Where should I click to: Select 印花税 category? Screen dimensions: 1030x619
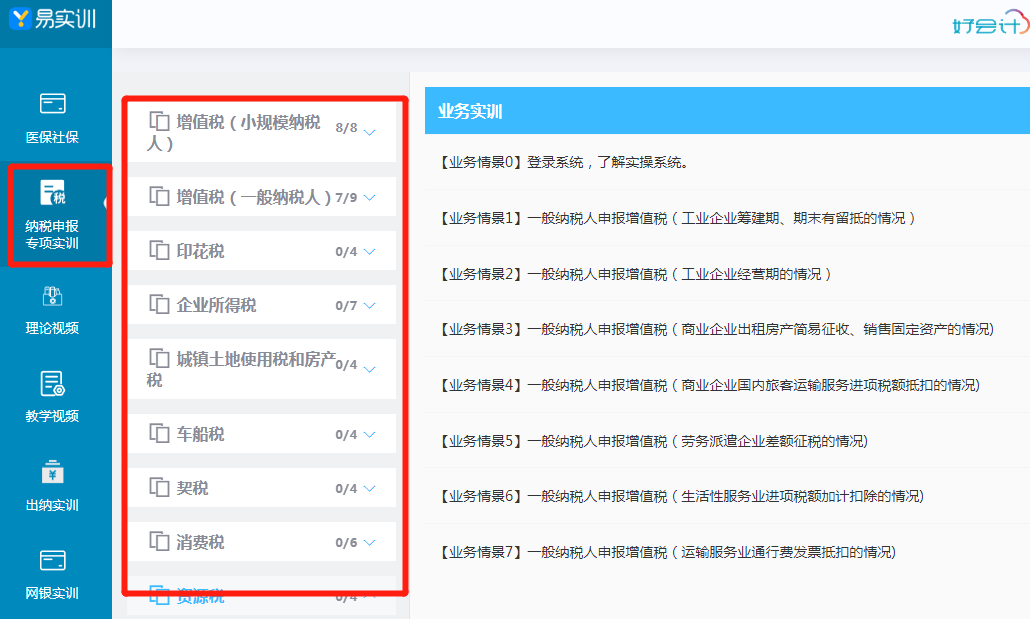262,250
